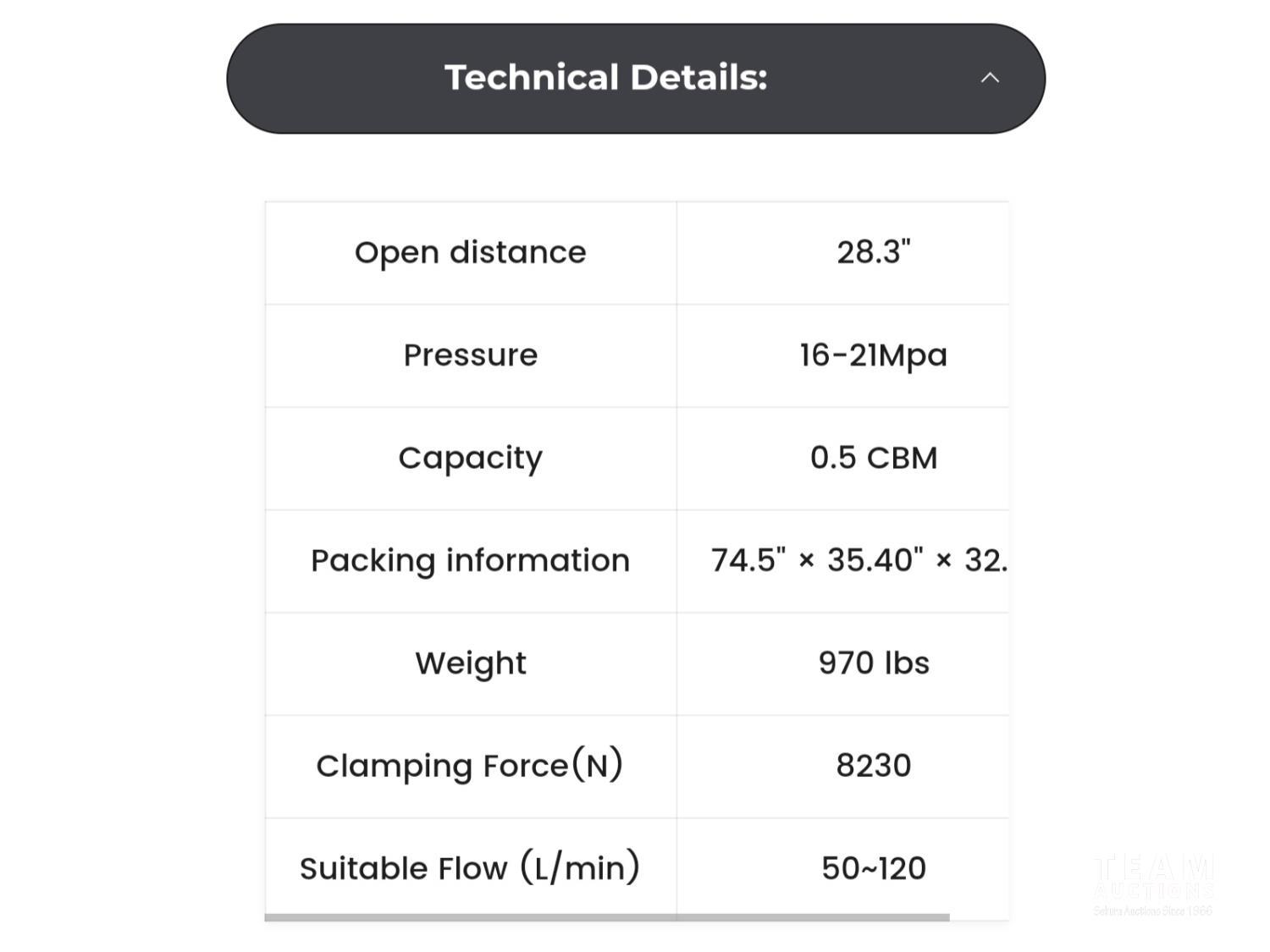Click the empty scrollbar track right of thumb
This screenshot has height=952, width=1270.
pos(979,917)
